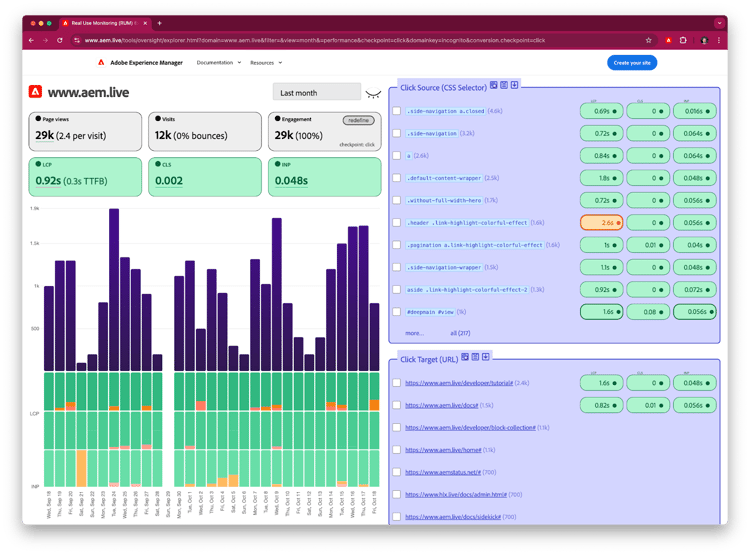This screenshot has height=554, width=750.
Task: Click the first icon after Click Target (URL) heading
Action: pyautogui.click(x=465, y=357)
